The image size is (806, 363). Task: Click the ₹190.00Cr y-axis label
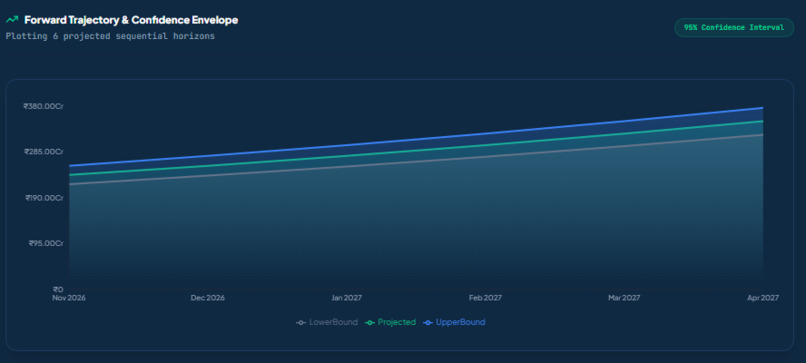pyautogui.click(x=44, y=198)
